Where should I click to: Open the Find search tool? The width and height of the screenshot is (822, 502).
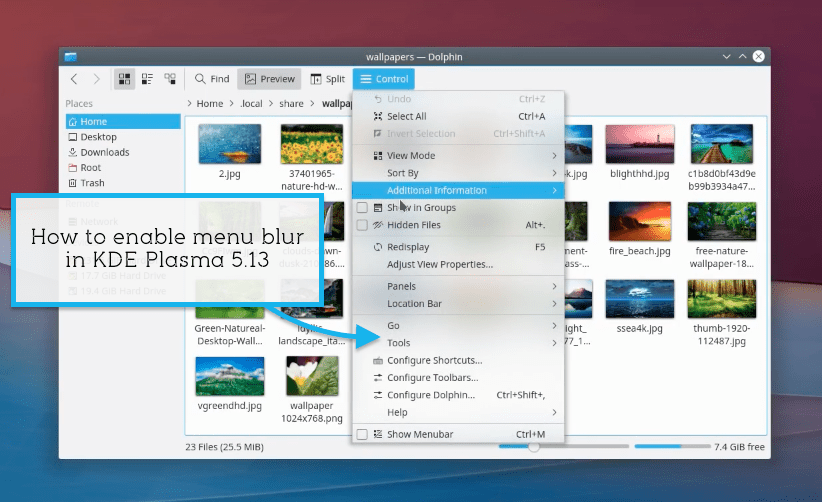tap(212, 79)
